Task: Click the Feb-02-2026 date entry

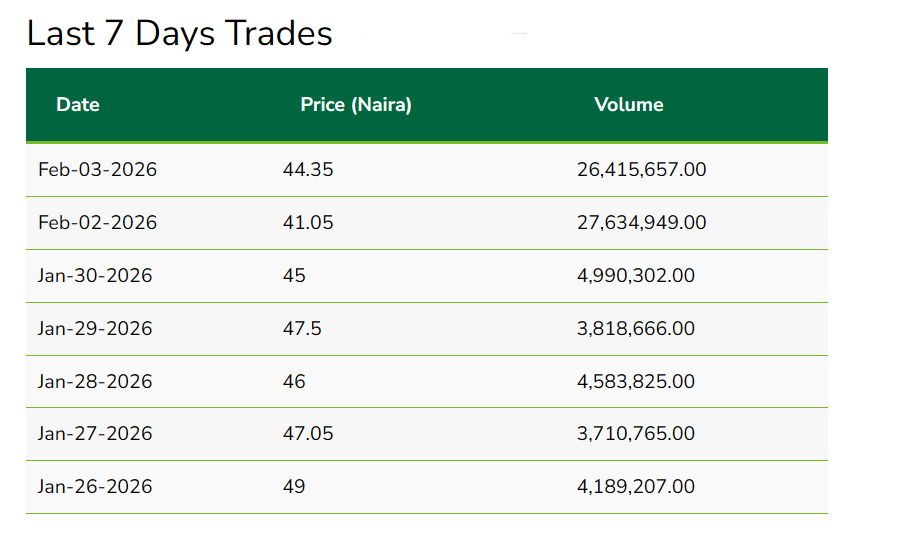Action: [x=97, y=223]
